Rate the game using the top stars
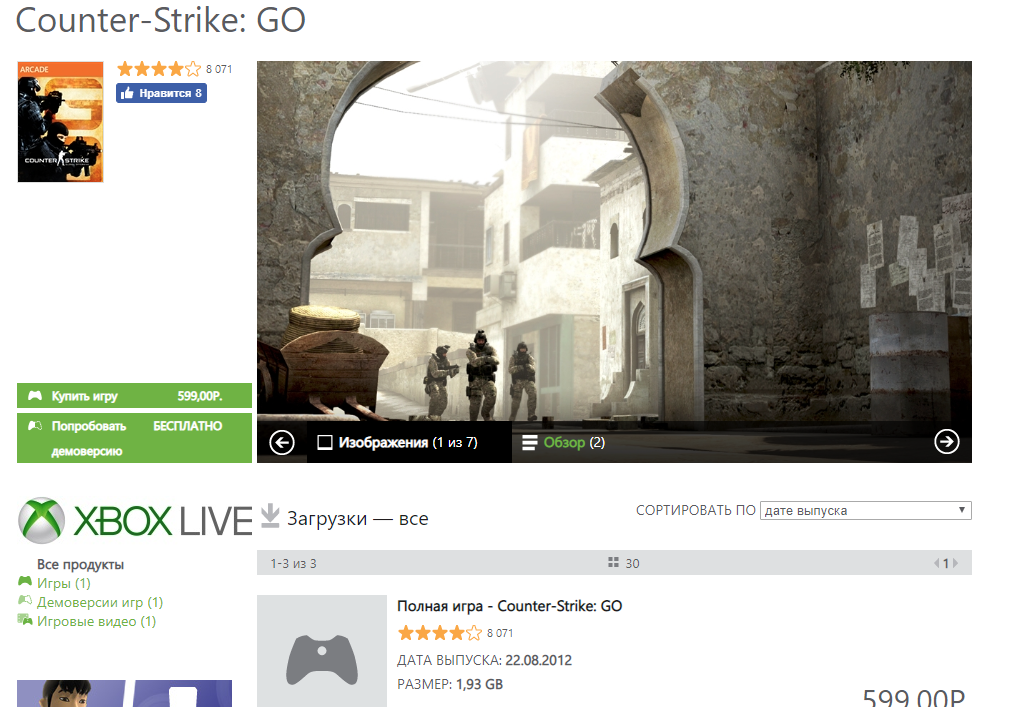1035x707 pixels. pyautogui.click(x=159, y=69)
